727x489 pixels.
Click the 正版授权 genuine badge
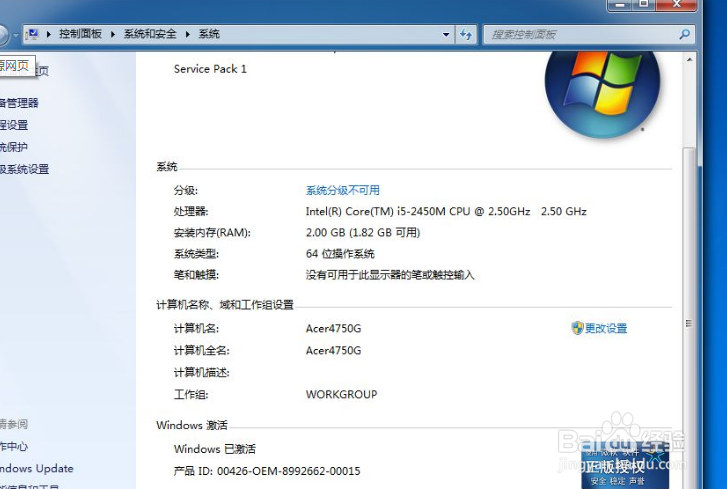click(625, 466)
